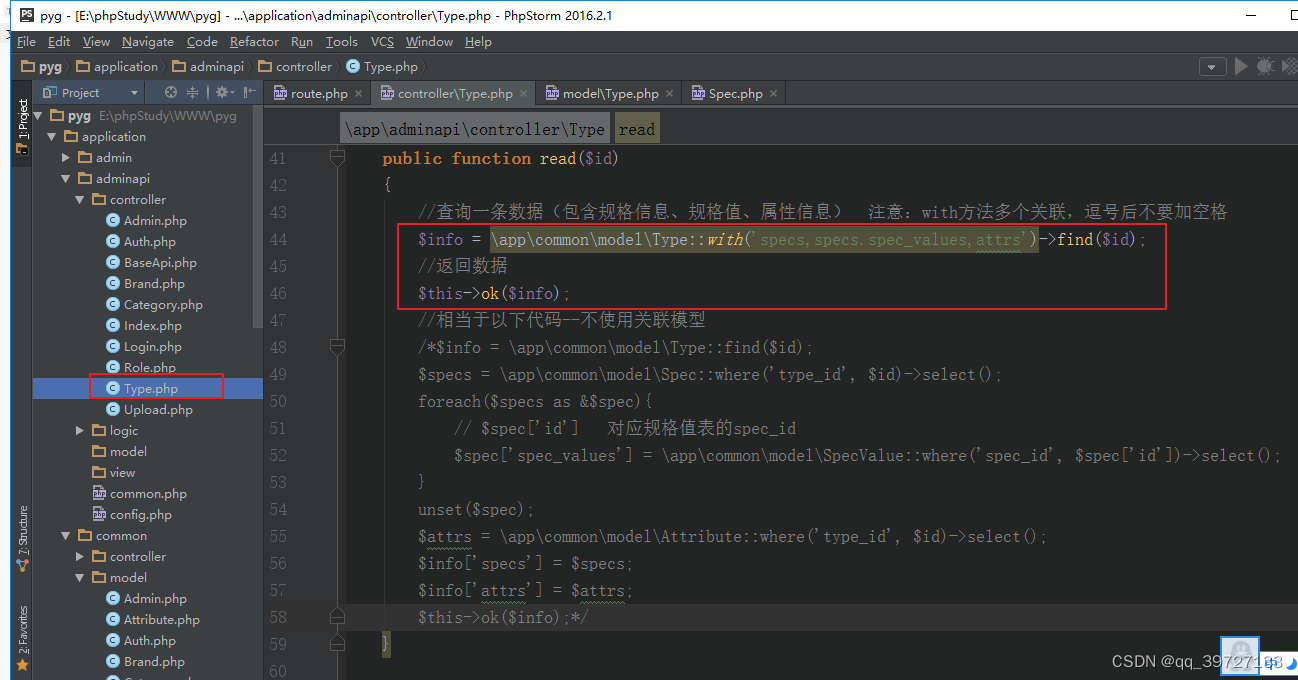Close the model\Type.php editor tab
The width and height of the screenshot is (1298, 680).
[x=670, y=94]
